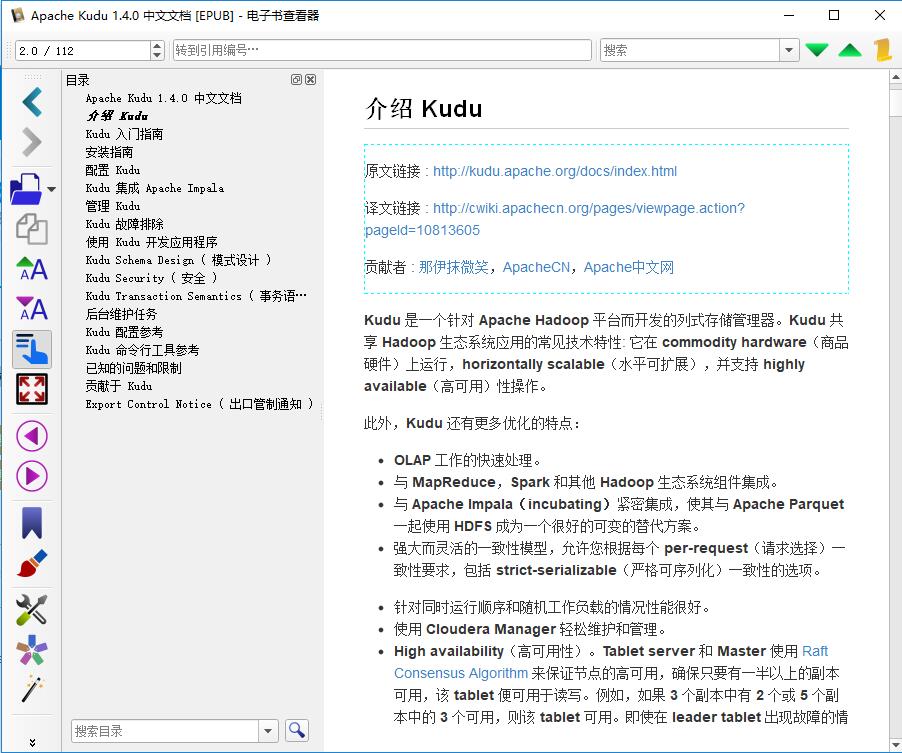
Task: Open 'Export Control Notice' chapter
Action: click(200, 404)
